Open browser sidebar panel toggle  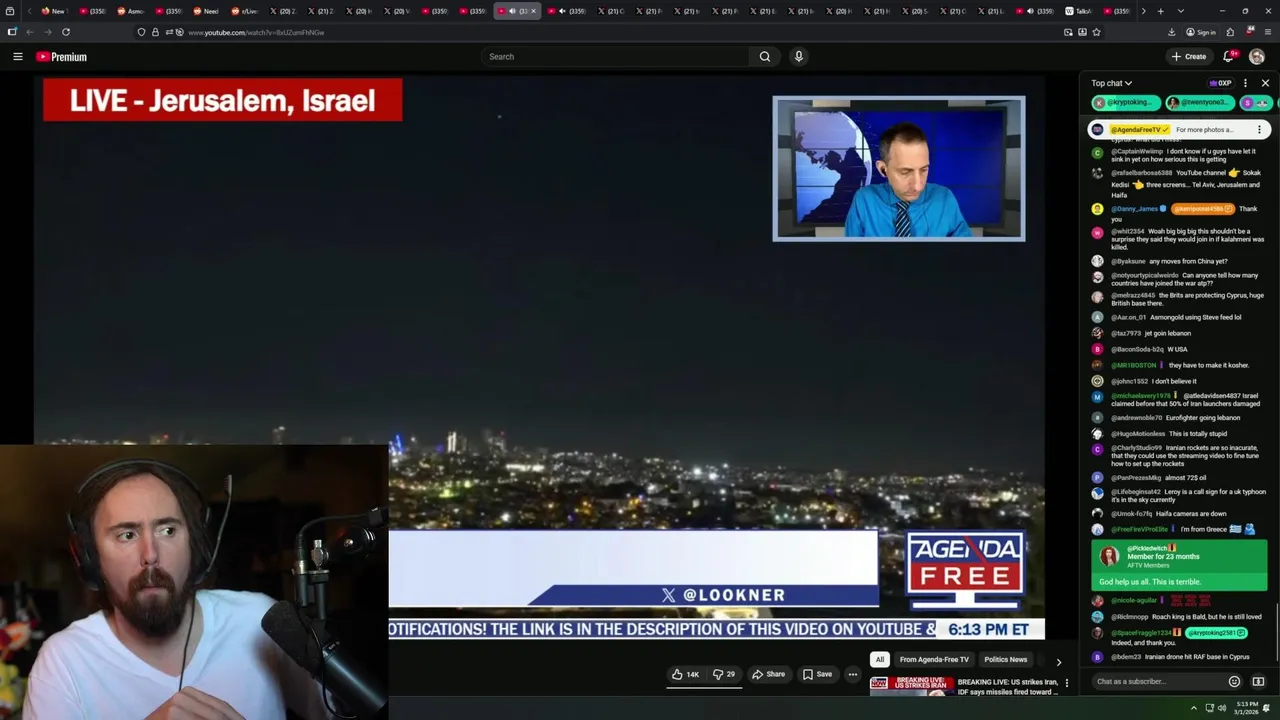click(x=11, y=32)
